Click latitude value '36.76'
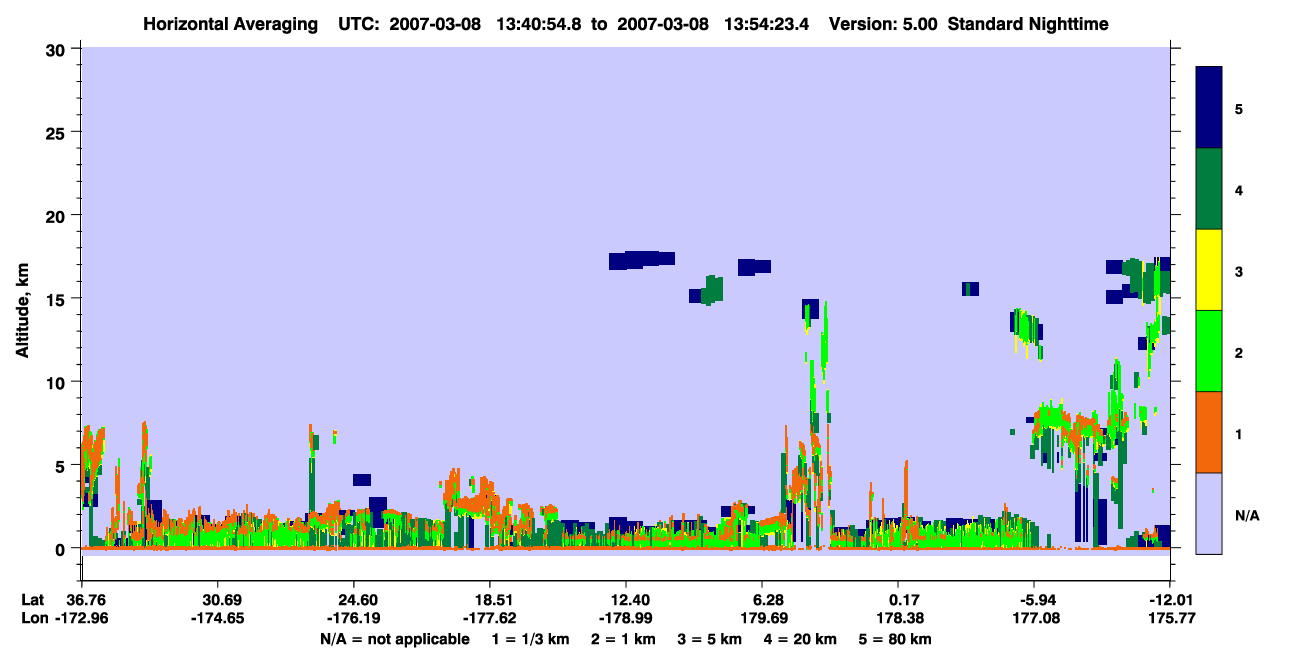Viewport: 1300px width, 667px height. (82, 600)
